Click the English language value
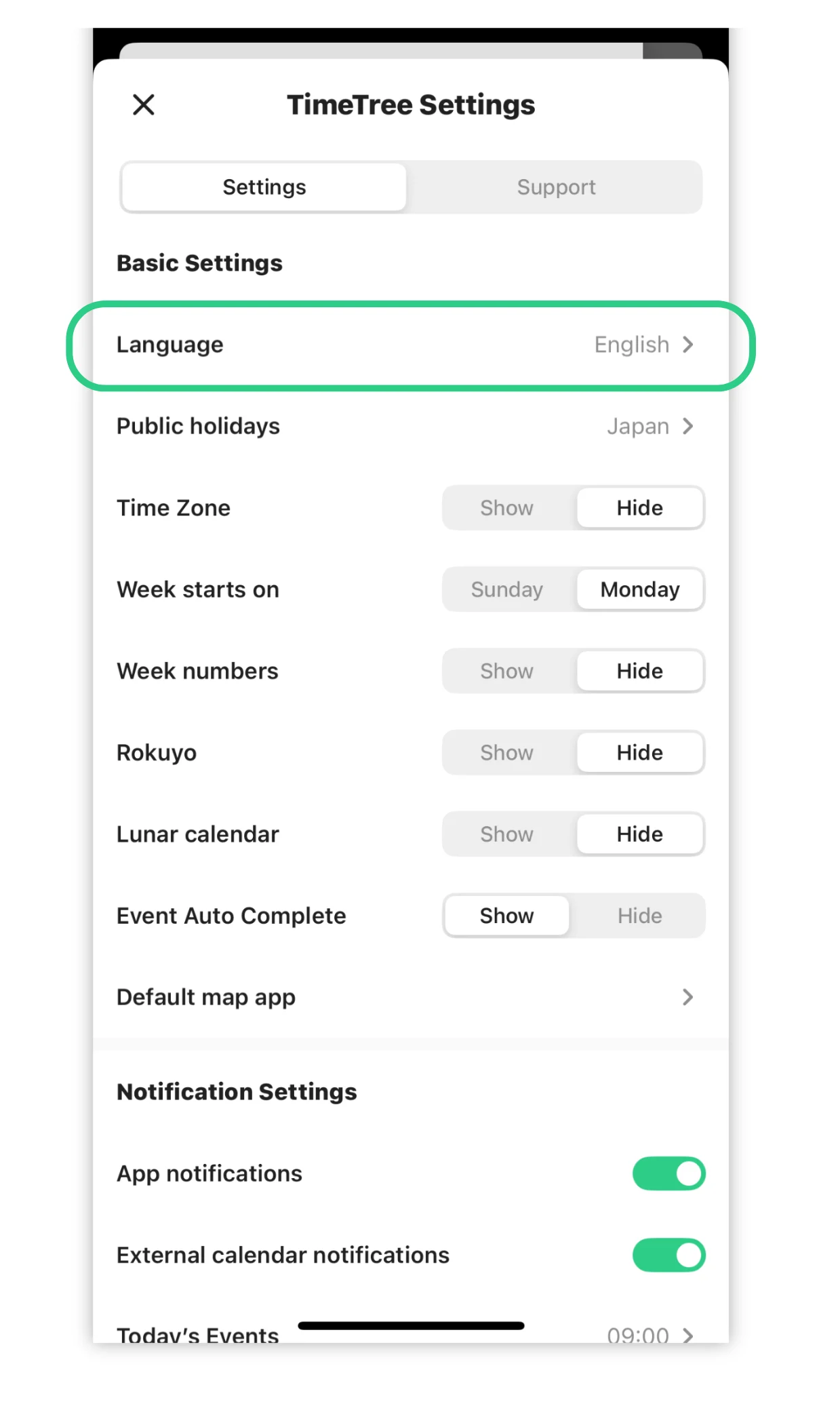The width and height of the screenshot is (840, 1402). (632, 345)
